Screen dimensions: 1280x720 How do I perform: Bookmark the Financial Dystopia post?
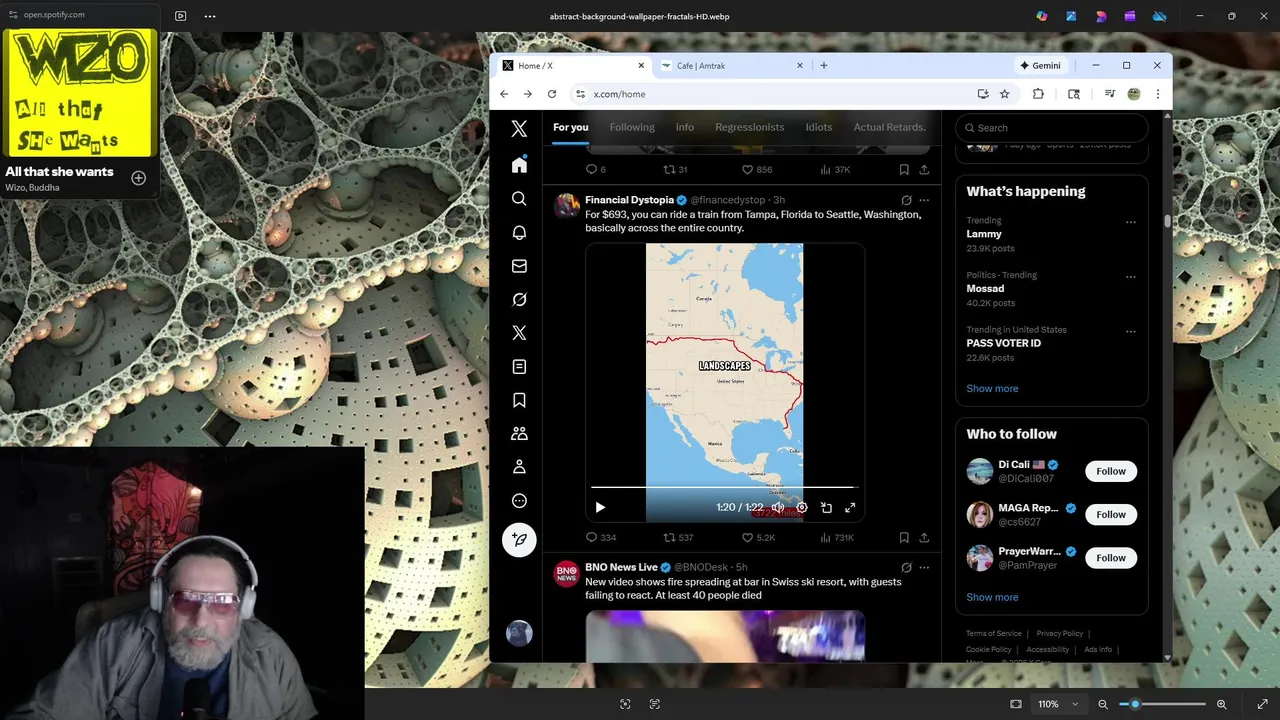[x=904, y=538]
